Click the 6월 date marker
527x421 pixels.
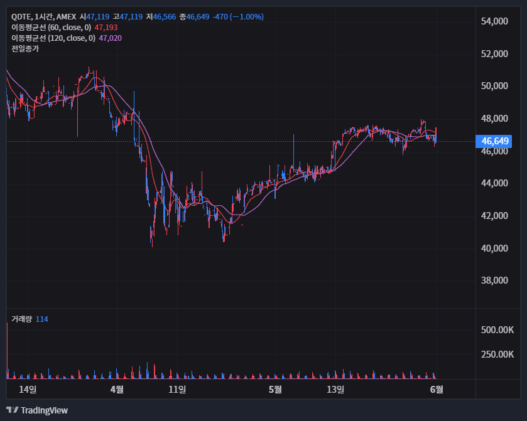pos(437,389)
